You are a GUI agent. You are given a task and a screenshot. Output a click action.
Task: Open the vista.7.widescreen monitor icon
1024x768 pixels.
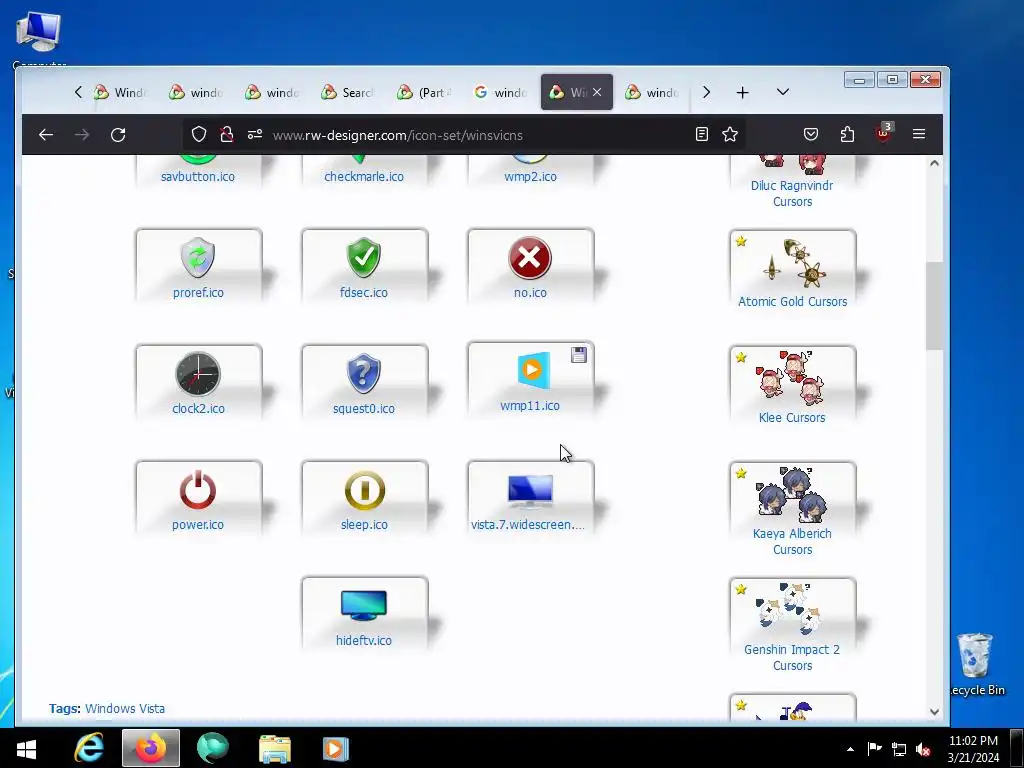pyautogui.click(x=530, y=492)
